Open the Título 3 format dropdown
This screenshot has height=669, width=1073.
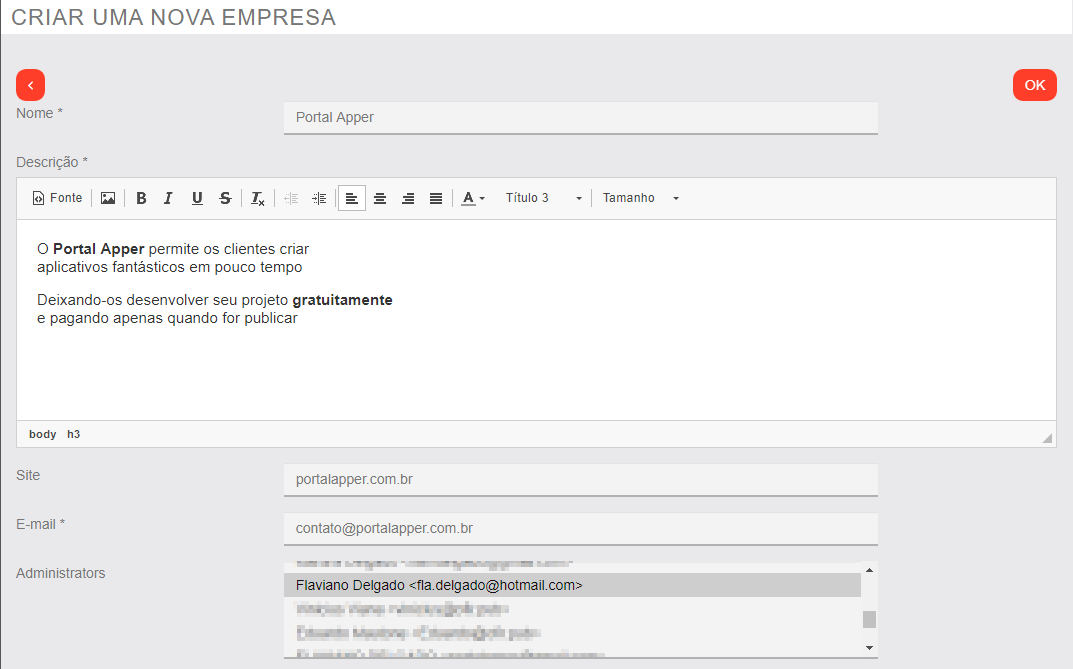pyautogui.click(x=543, y=198)
